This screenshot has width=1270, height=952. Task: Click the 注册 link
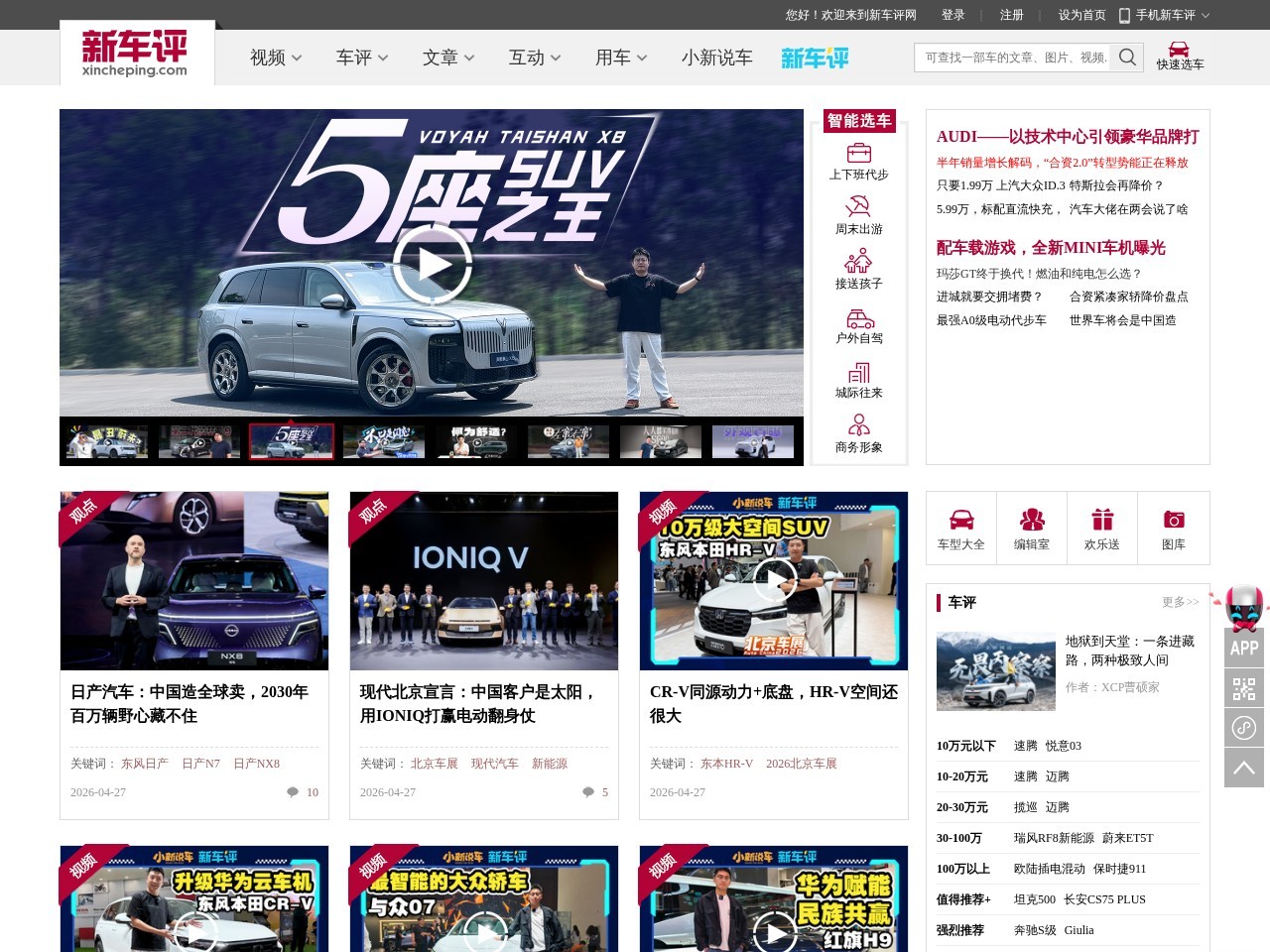pyautogui.click(x=1012, y=15)
